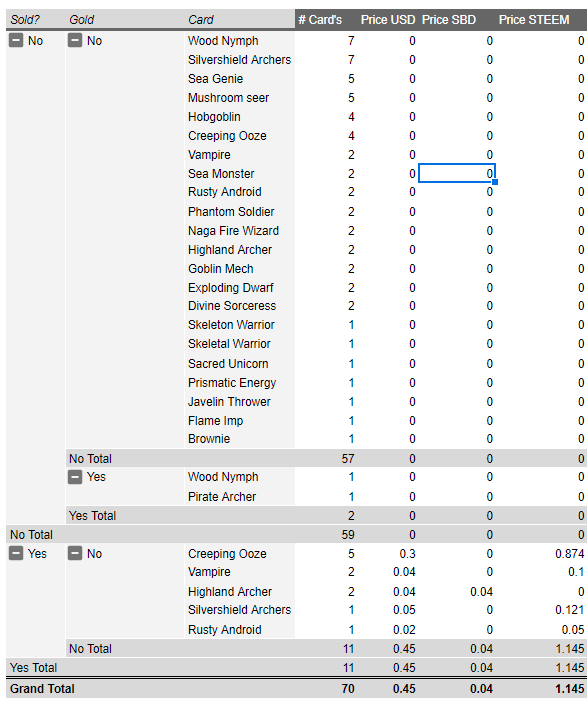Collapse the Gold 'Yes' group beside Wood Nymph
Viewport: 588px width, 703px height.
click(x=75, y=477)
